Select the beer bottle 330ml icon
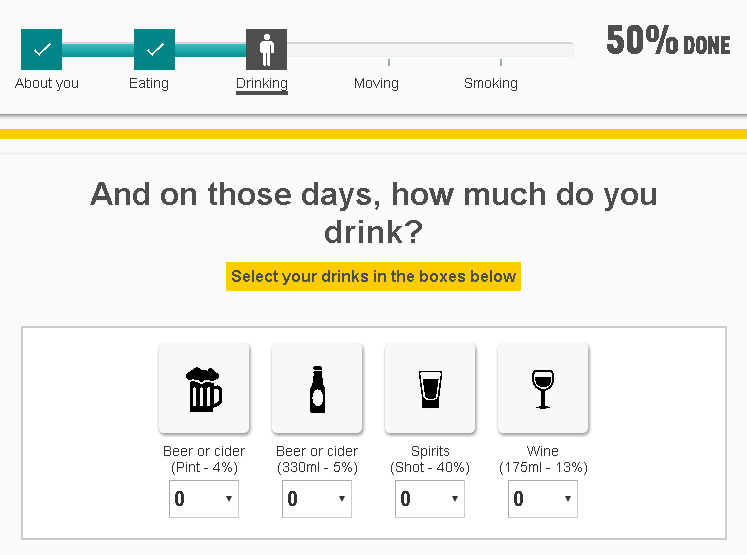 [x=317, y=388]
